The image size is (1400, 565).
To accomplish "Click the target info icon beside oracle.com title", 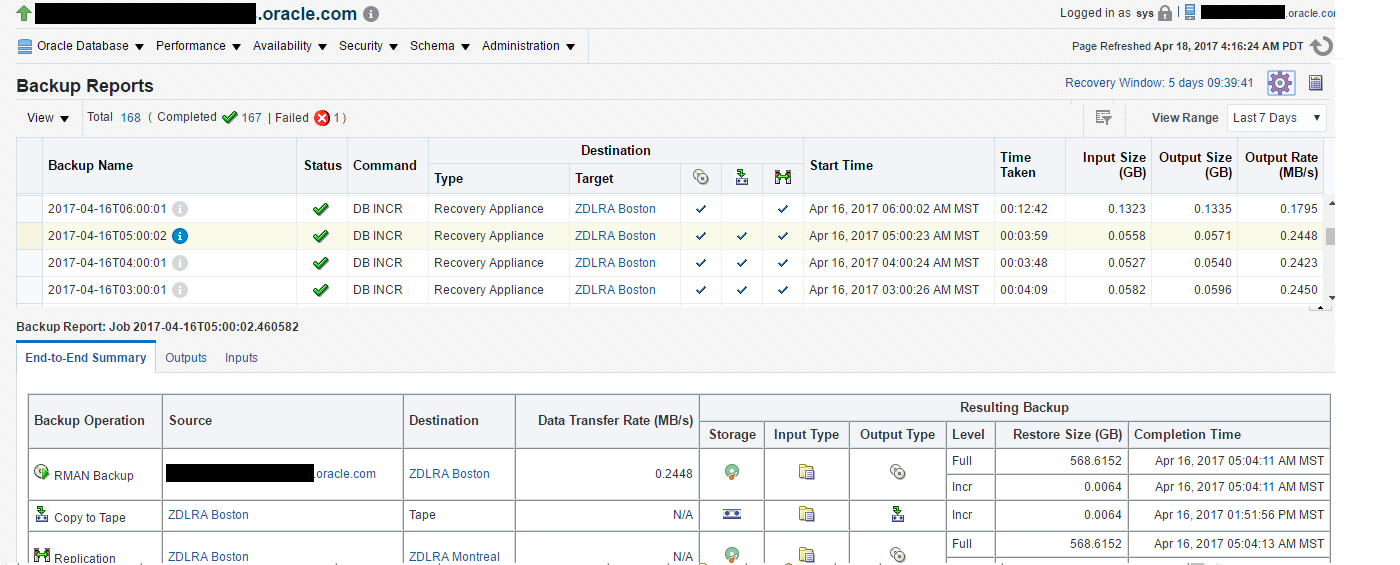I will tap(371, 14).
